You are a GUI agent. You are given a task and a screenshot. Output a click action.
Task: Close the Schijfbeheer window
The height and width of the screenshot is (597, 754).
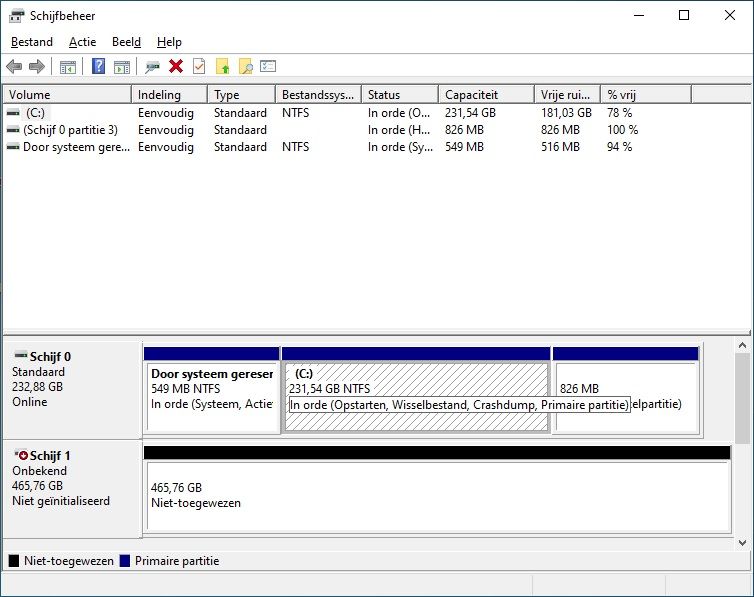(x=729, y=15)
